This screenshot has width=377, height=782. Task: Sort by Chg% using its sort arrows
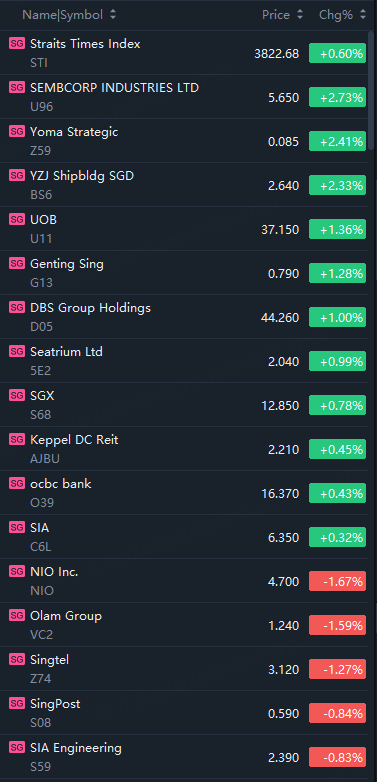point(363,15)
